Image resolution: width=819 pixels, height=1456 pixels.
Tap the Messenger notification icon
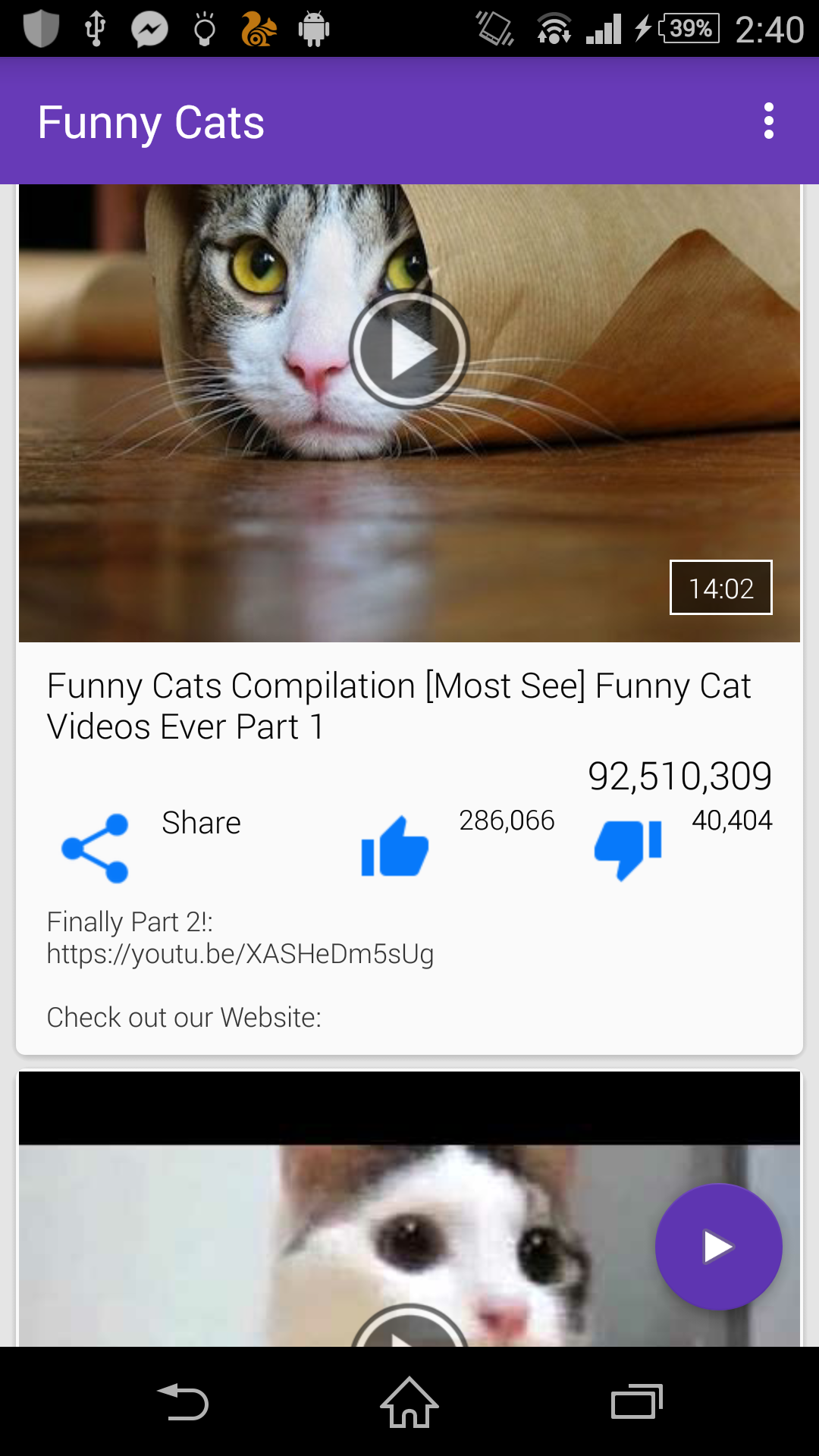149,30
